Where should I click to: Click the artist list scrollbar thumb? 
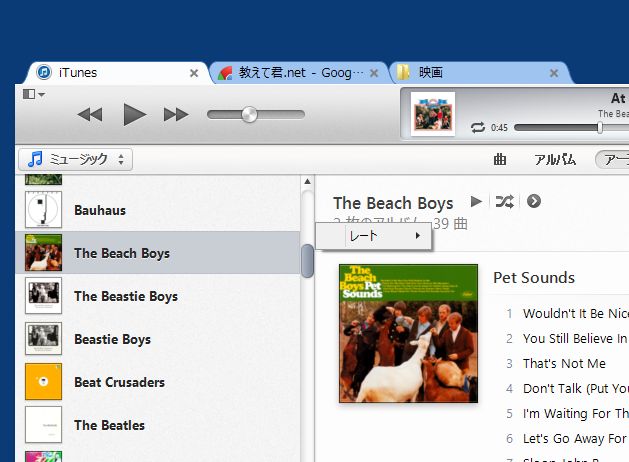[307, 261]
